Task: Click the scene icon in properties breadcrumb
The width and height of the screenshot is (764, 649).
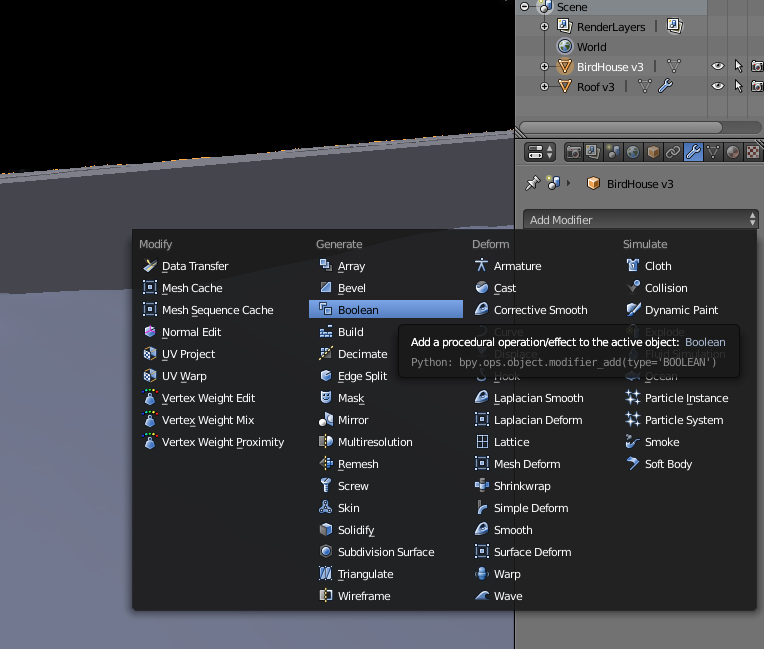Action: (554, 183)
